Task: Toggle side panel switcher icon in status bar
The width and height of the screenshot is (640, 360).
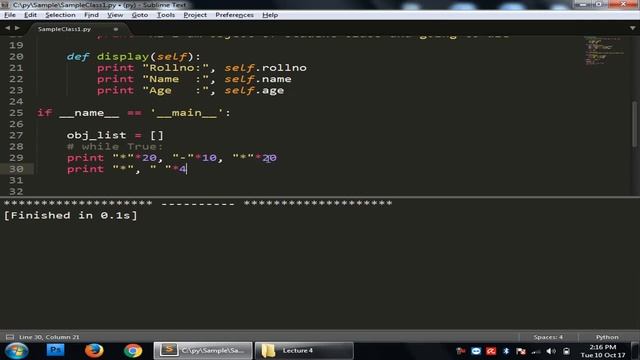Action: coord(10,337)
